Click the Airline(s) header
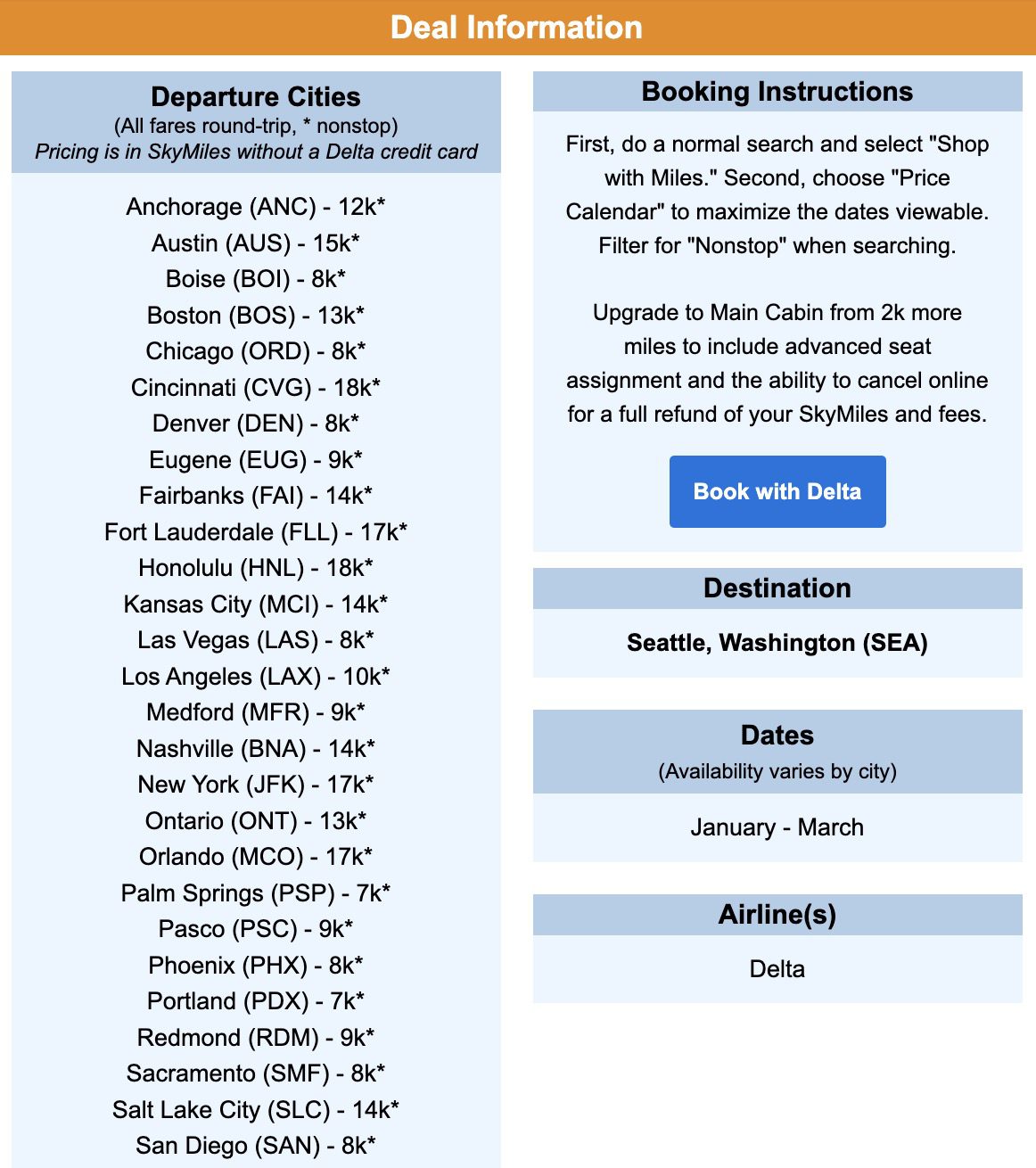 [777, 914]
